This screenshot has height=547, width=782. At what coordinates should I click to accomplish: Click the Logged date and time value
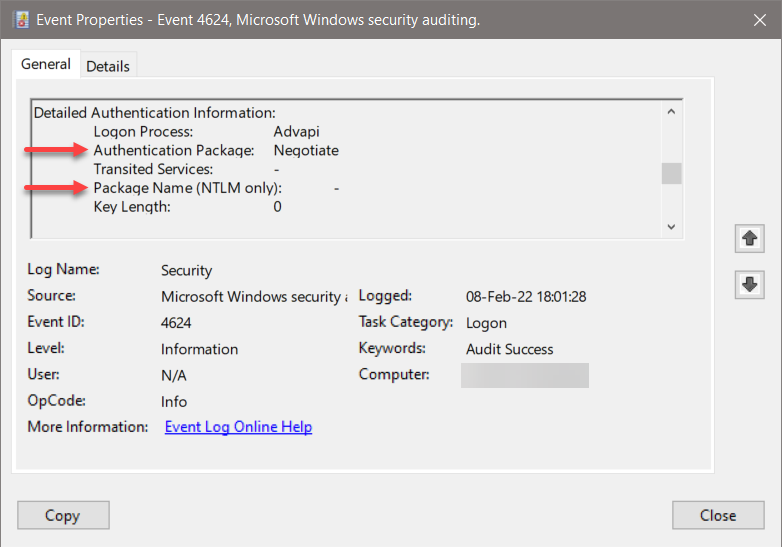(525, 296)
